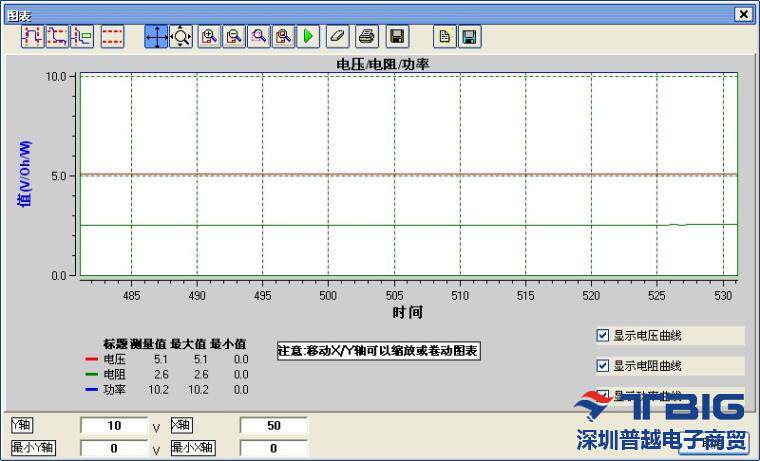Viewport: 760px width, 461px height.
Task: Click the zoom box selection icon
Action: [259, 36]
